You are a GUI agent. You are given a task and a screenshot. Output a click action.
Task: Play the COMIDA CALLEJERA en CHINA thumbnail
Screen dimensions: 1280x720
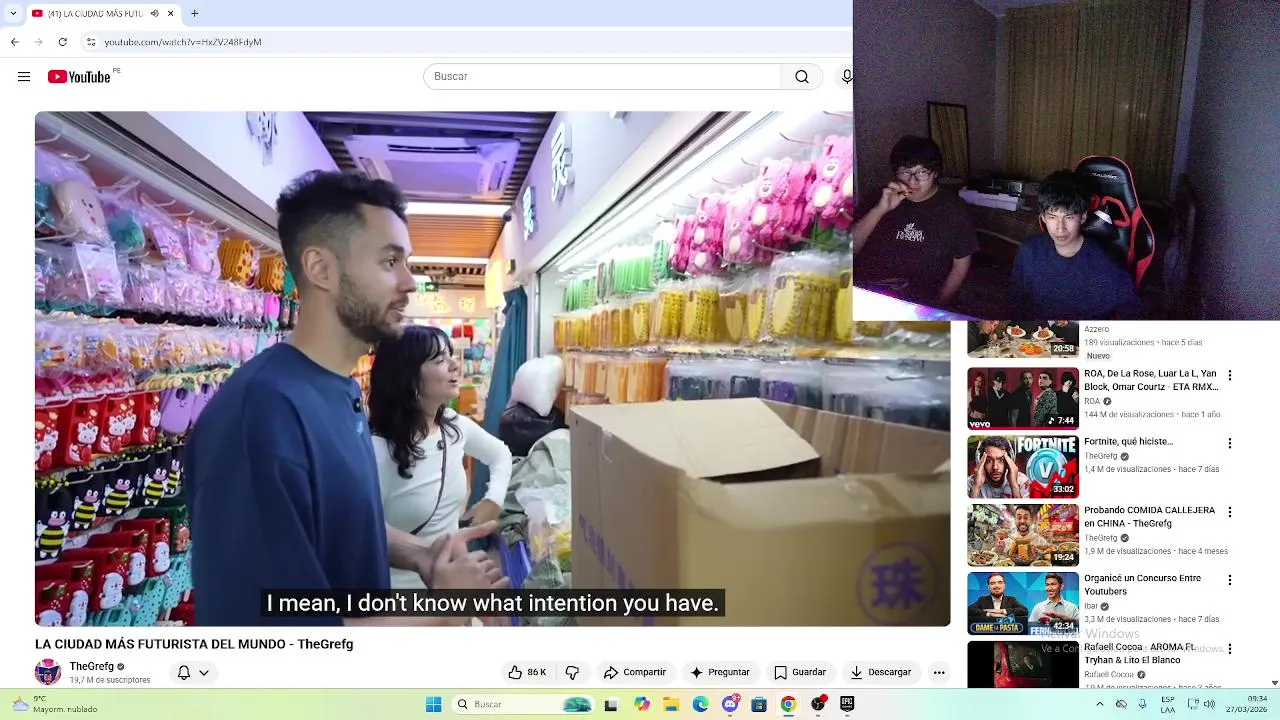(1022, 535)
